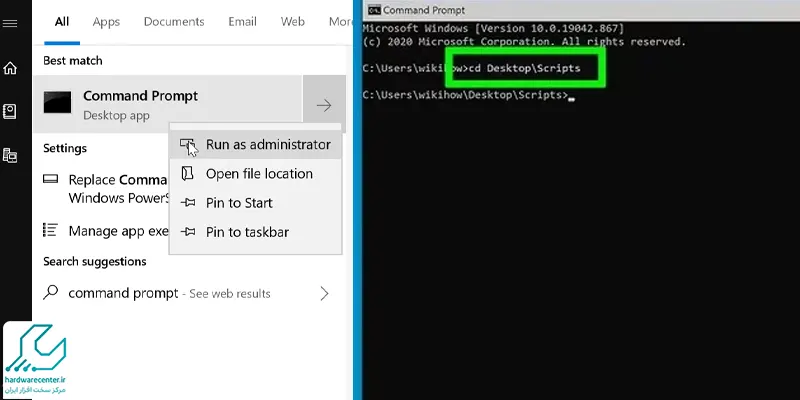Click the Search suggestions heading

pyautogui.click(x=95, y=262)
